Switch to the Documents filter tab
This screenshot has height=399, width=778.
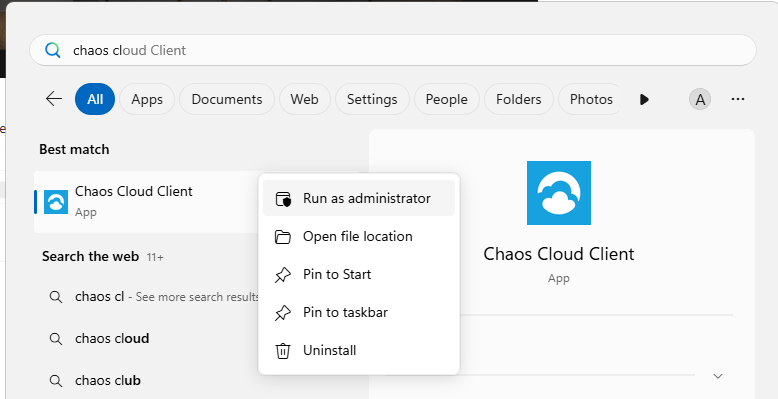(227, 99)
